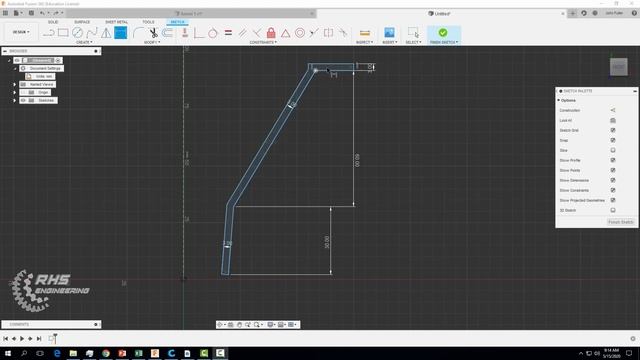The width and height of the screenshot is (640, 360).
Task: Toggle the Show Projected Geometries checkbox
Action: click(613, 200)
